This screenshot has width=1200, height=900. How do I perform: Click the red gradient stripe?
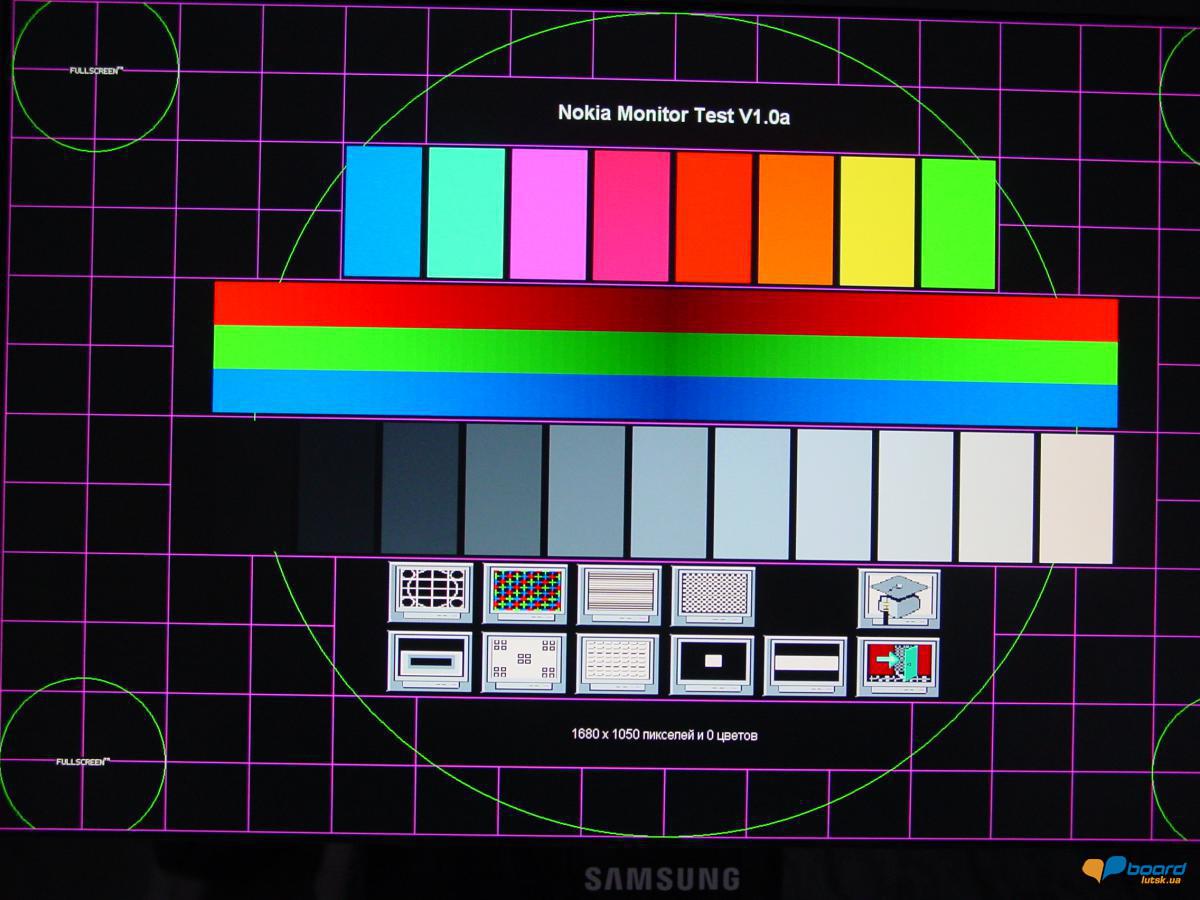(665, 307)
